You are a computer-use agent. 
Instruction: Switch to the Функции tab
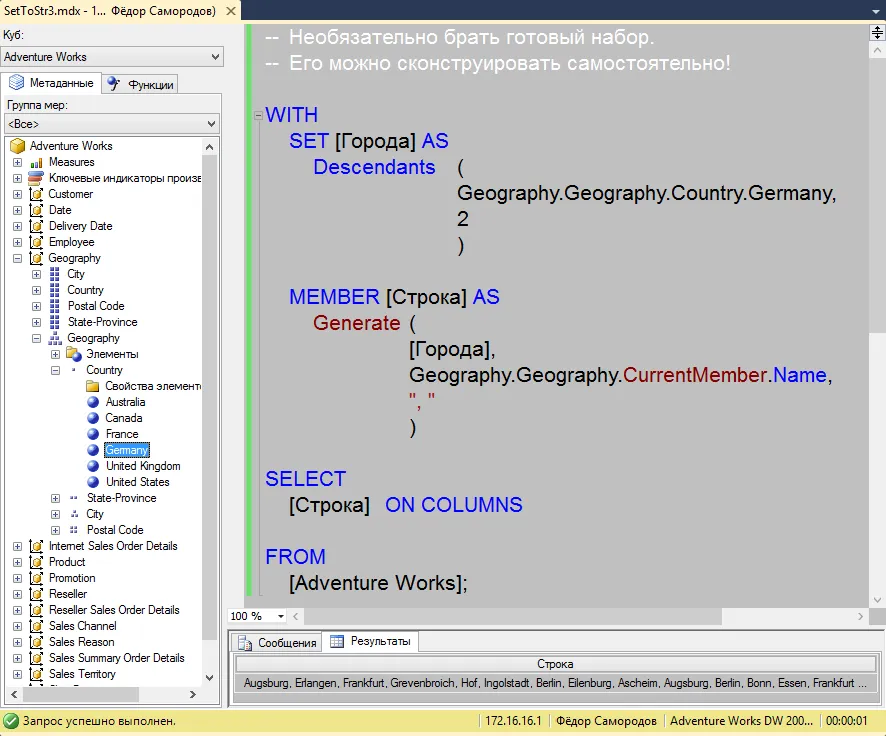click(x=141, y=84)
